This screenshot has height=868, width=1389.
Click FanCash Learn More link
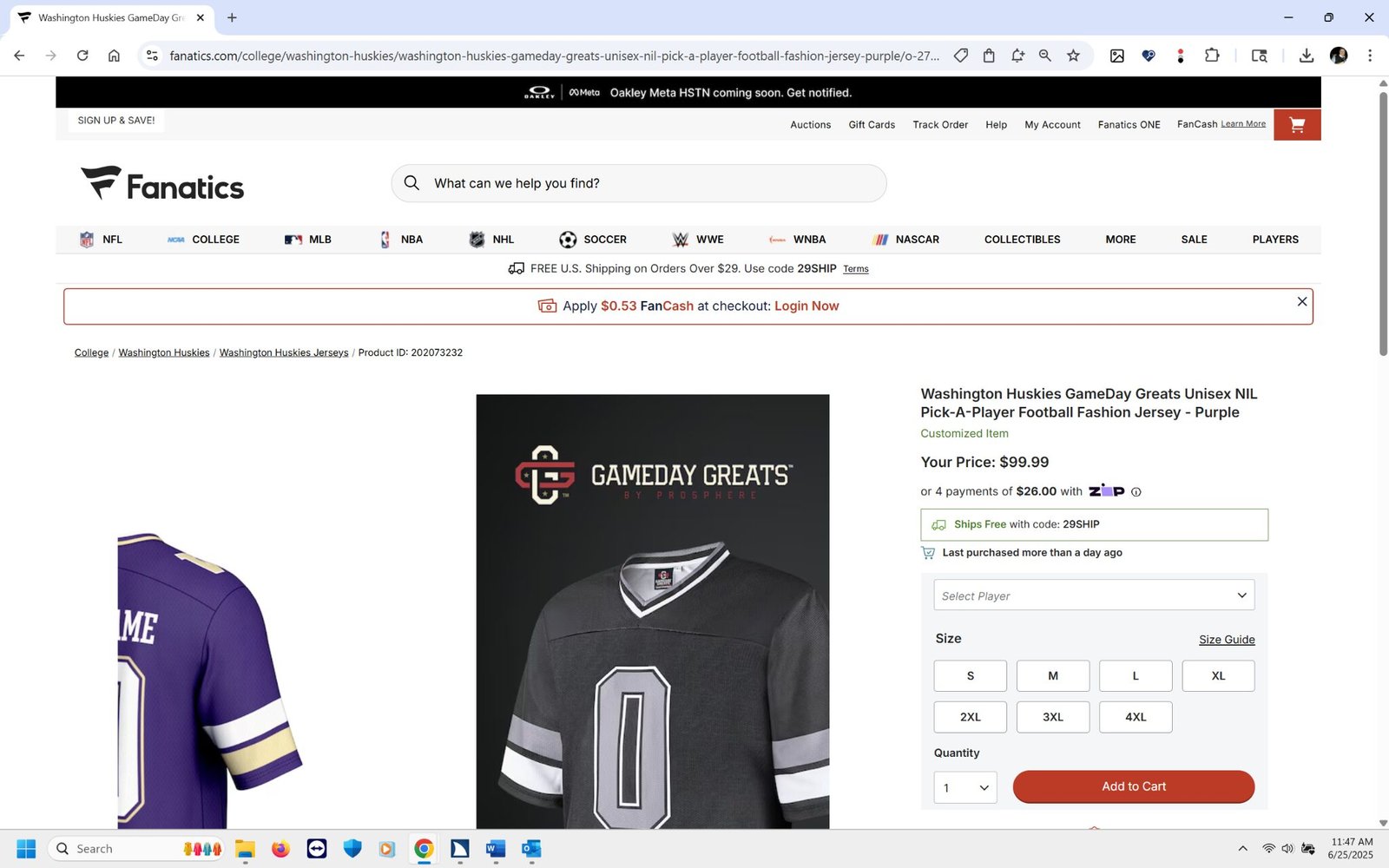pyautogui.click(x=1243, y=124)
